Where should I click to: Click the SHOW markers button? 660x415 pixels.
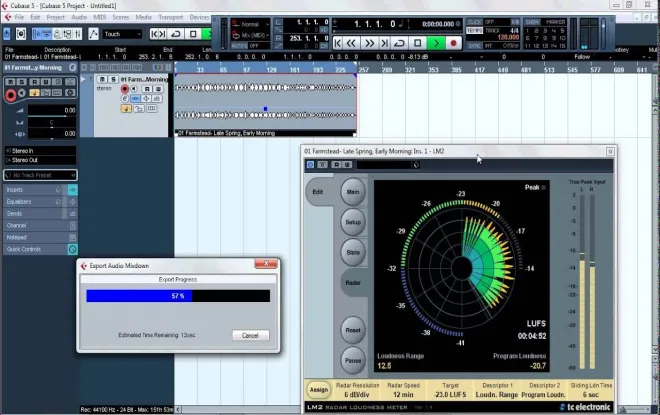532,22
